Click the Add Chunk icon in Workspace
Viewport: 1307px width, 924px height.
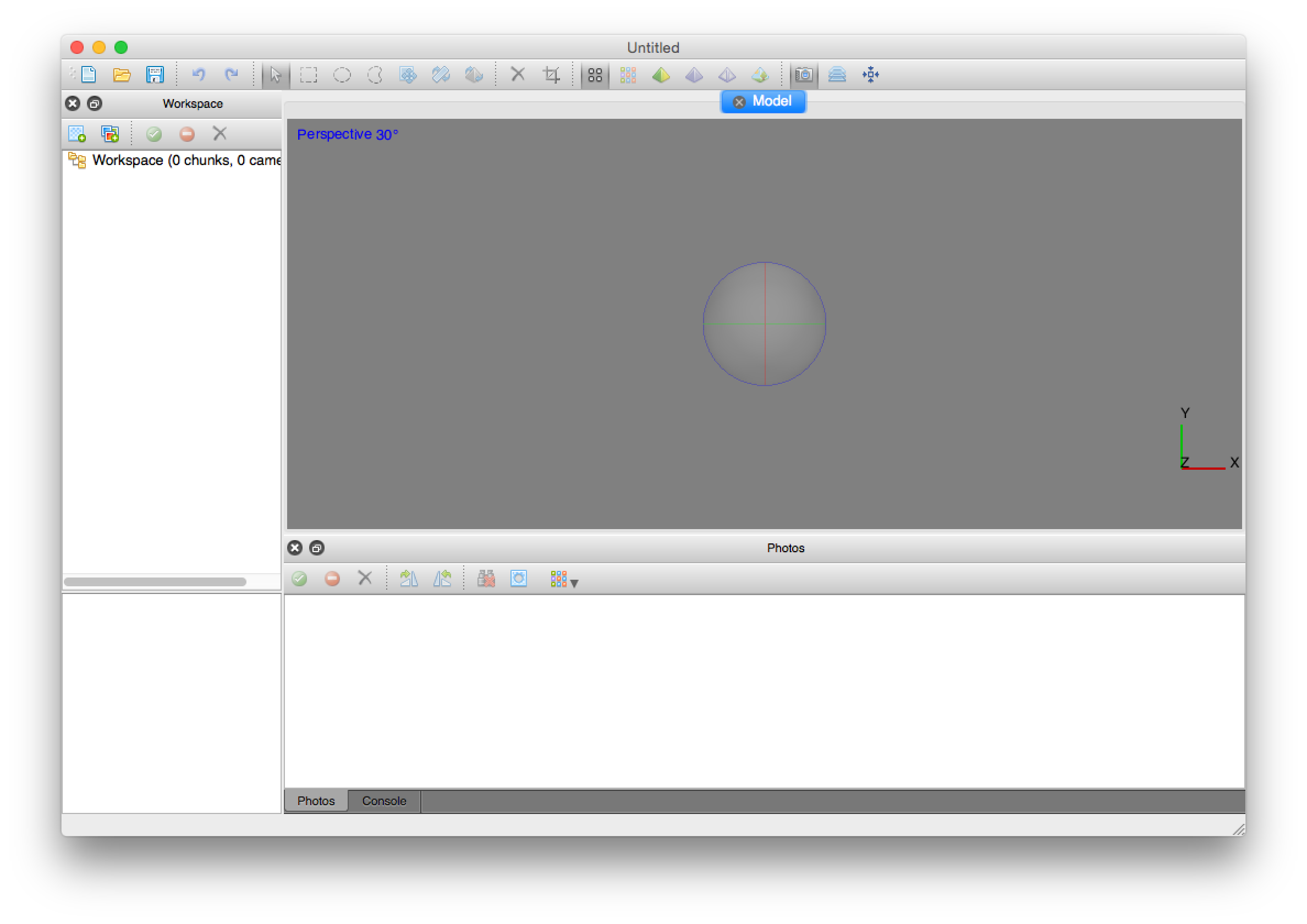pos(77,134)
